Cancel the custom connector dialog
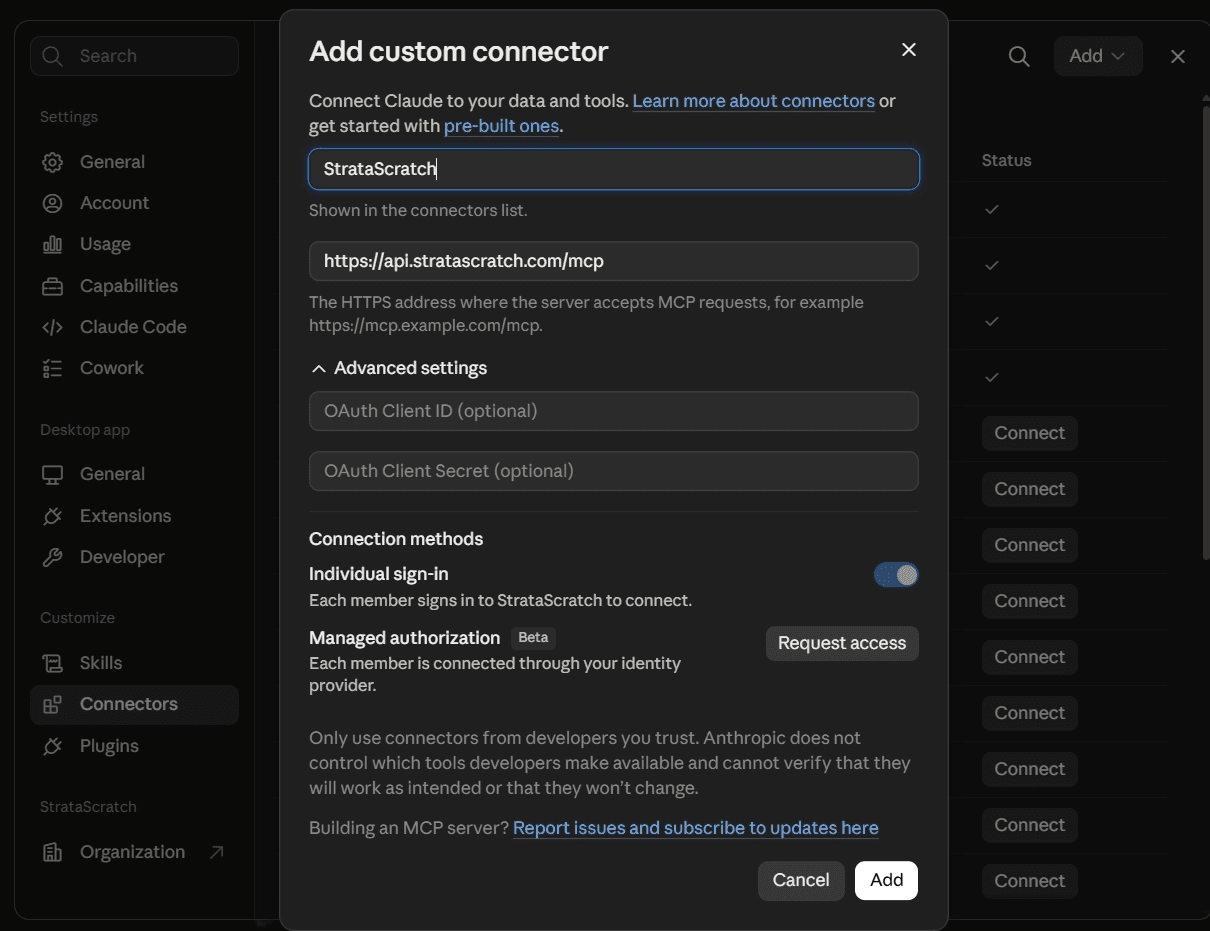Image resolution: width=1210 pixels, height=931 pixels. click(801, 880)
